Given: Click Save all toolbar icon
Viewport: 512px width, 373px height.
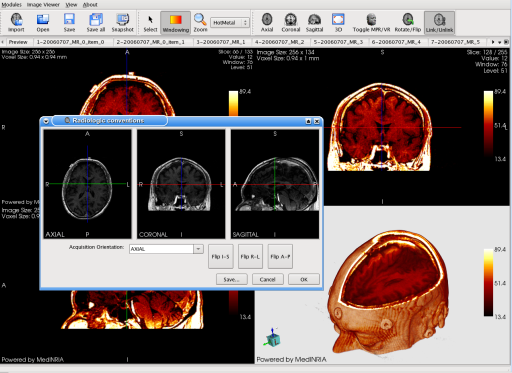Looking at the screenshot, I should point(96,22).
